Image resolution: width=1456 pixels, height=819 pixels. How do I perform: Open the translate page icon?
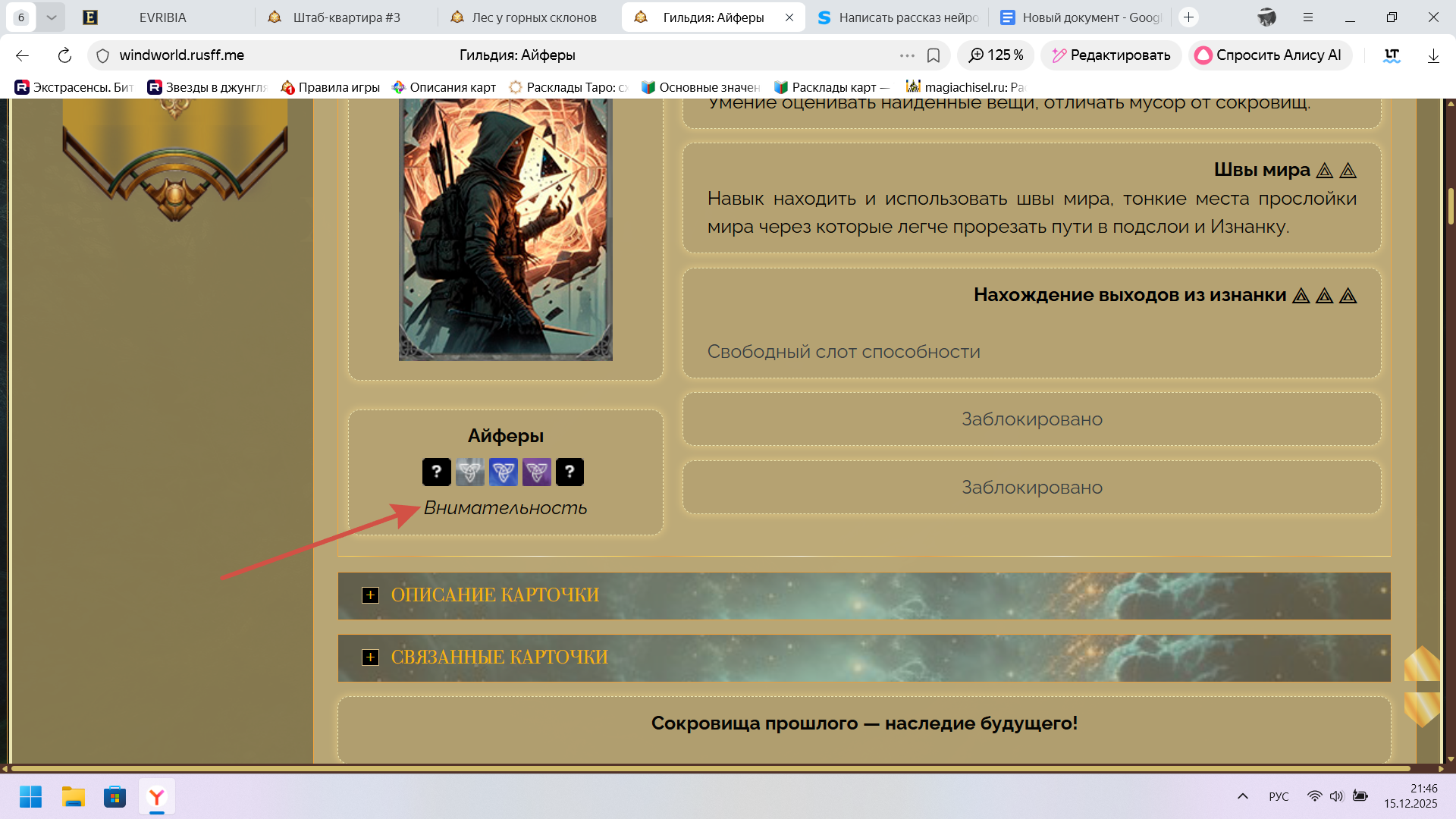click(x=1392, y=55)
